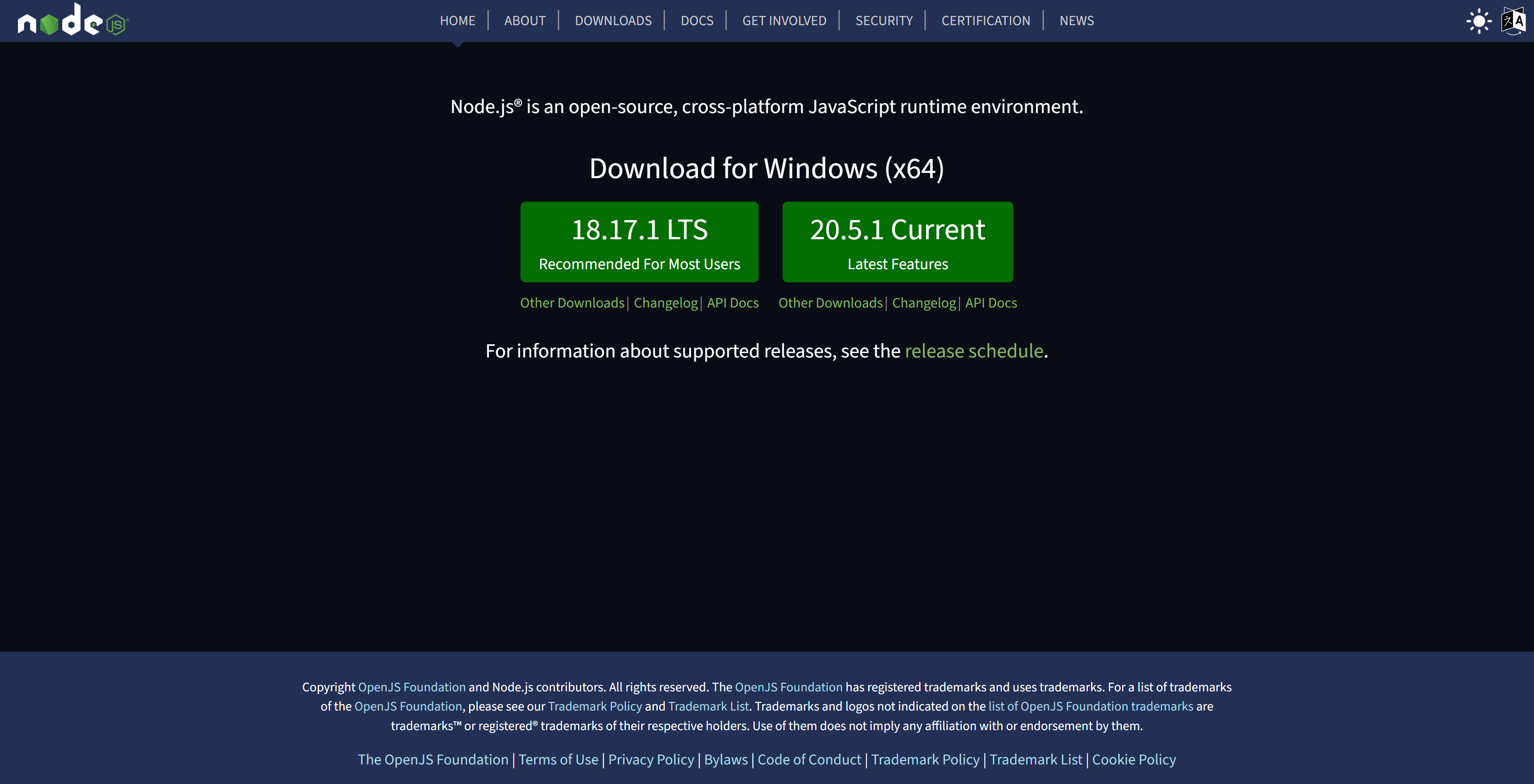This screenshot has height=784, width=1534.
Task: Open Cookie Policy footer link
Action: point(1133,760)
